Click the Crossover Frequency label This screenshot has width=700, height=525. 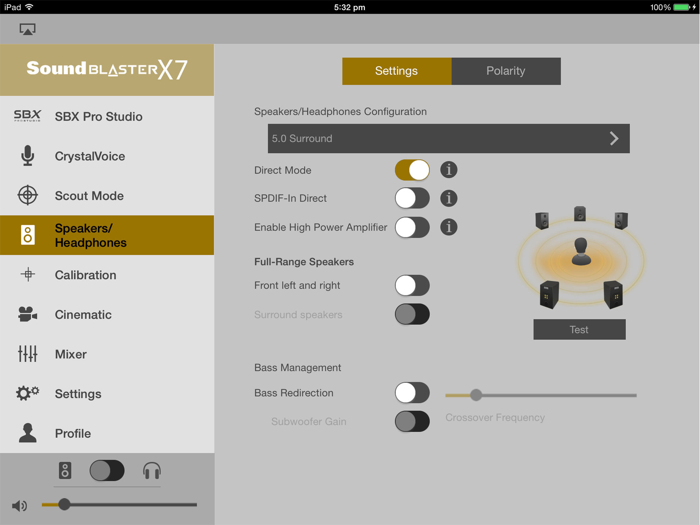pos(495,417)
